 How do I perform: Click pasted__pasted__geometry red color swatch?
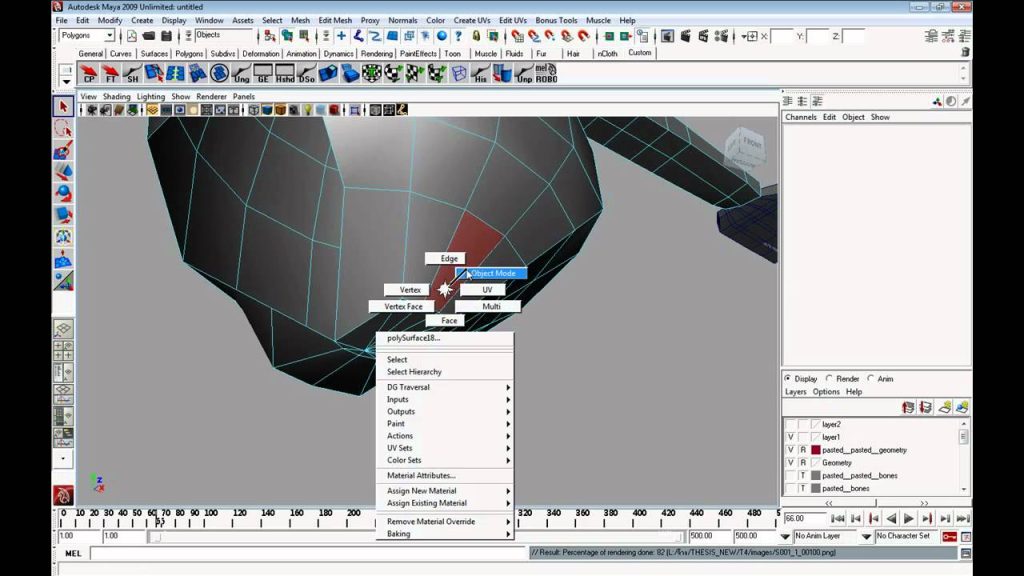pyautogui.click(x=816, y=450)
